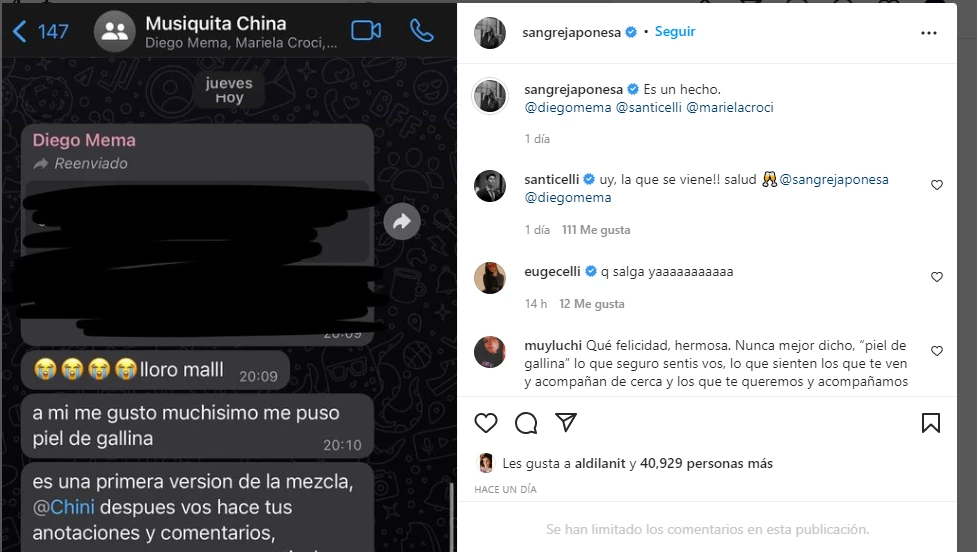
Task: Forward Diego Mema's message with the arrow icon
Action: pyautogui.click(x=402, y=221)
